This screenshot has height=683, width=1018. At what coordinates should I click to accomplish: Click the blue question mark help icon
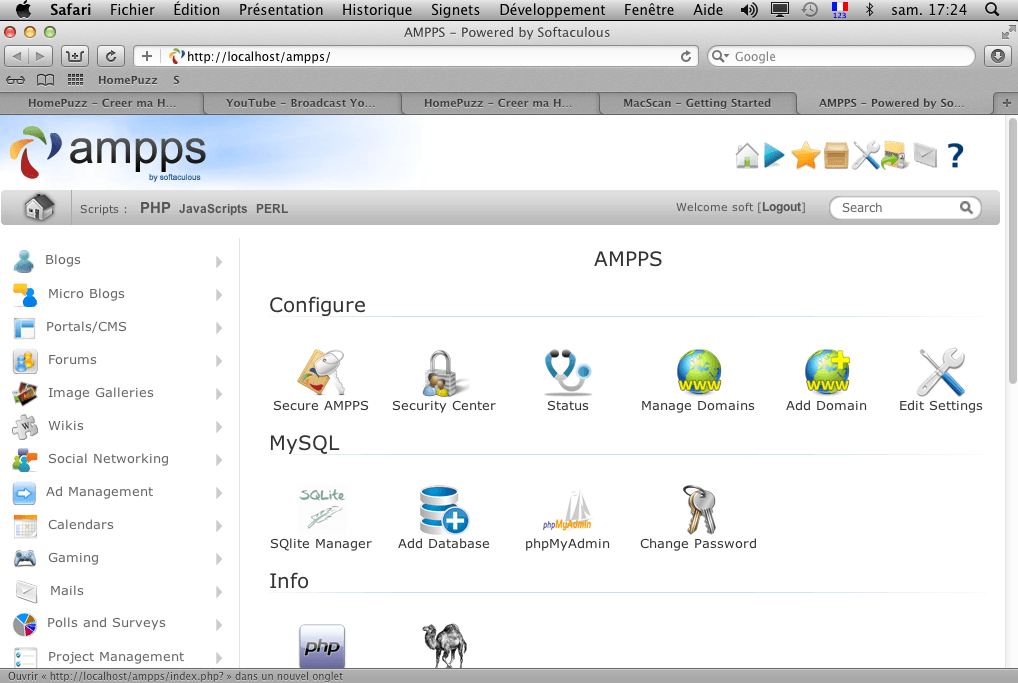coord(955,156)
